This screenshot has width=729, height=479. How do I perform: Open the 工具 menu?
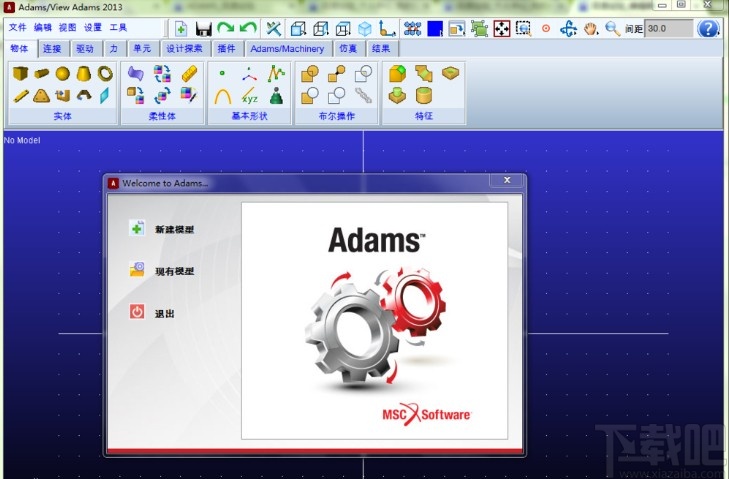(118, 27)
